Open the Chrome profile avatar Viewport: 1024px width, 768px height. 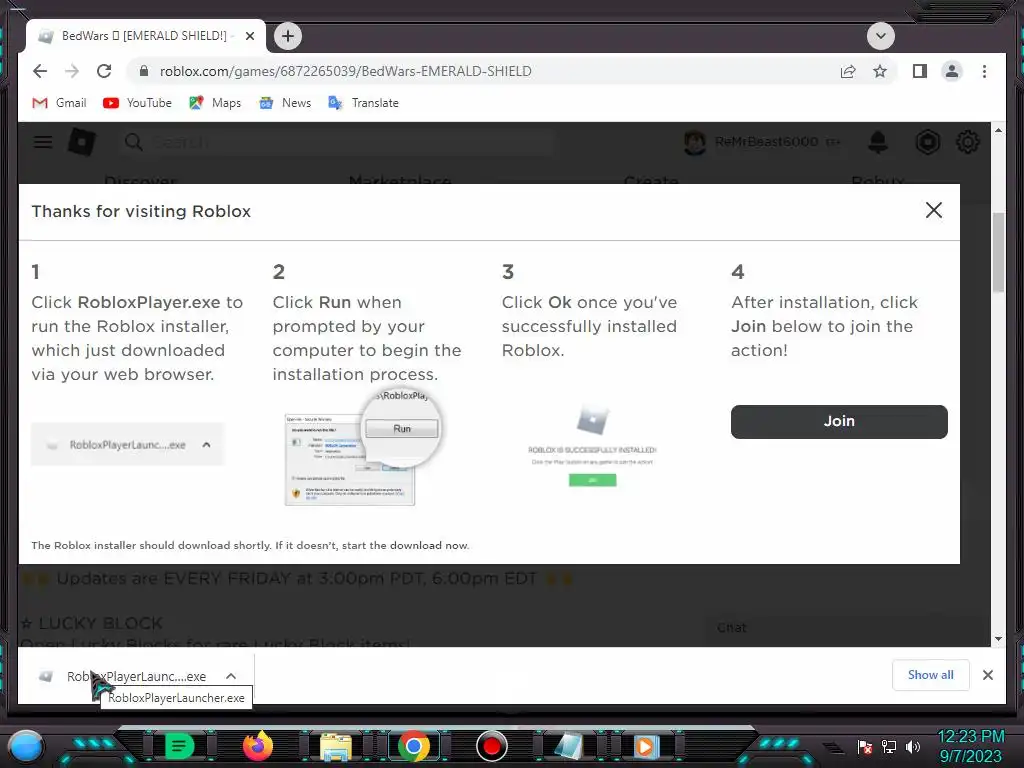952,71
